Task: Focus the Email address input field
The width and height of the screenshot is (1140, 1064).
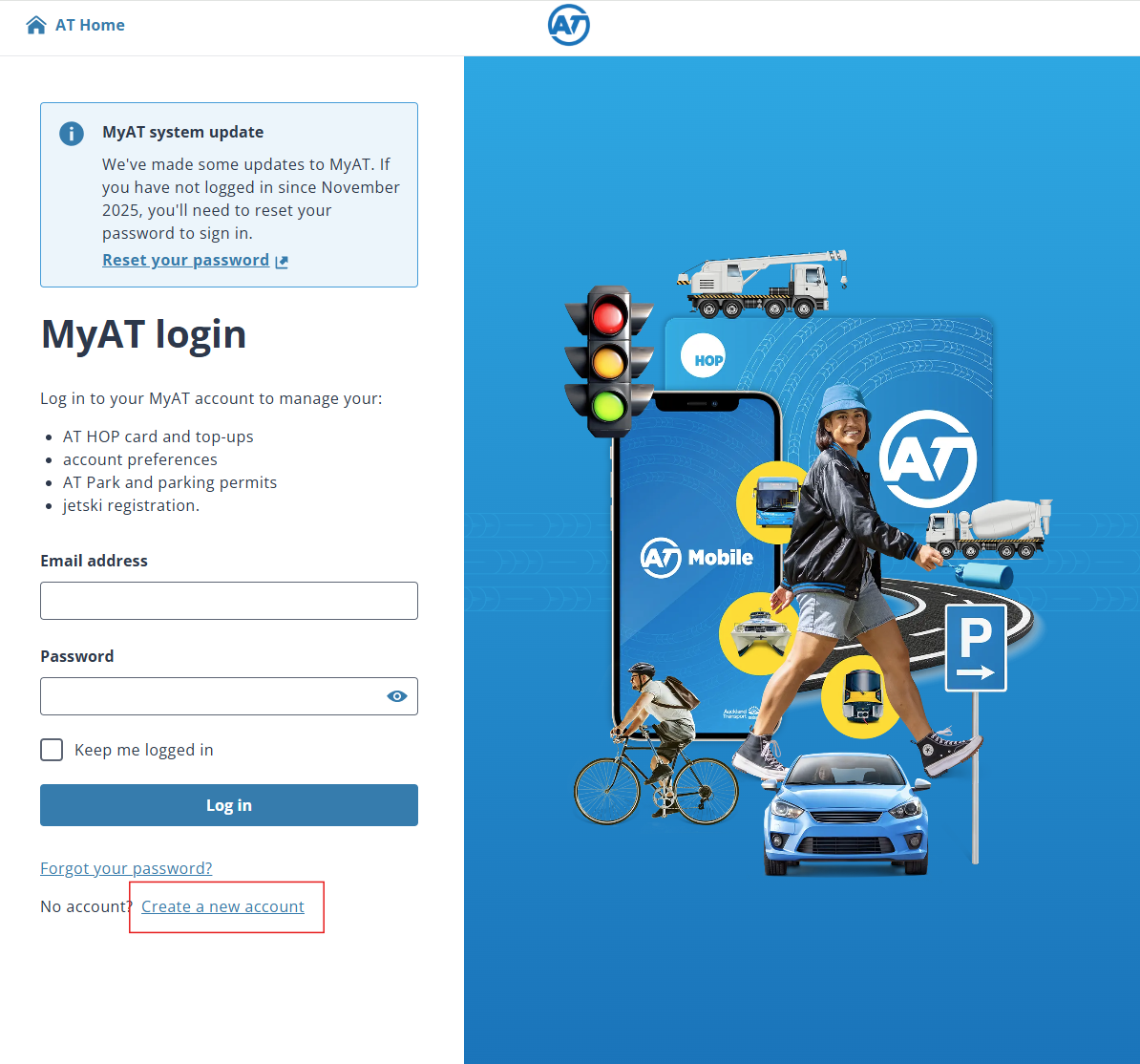Action: pos(229,601)
